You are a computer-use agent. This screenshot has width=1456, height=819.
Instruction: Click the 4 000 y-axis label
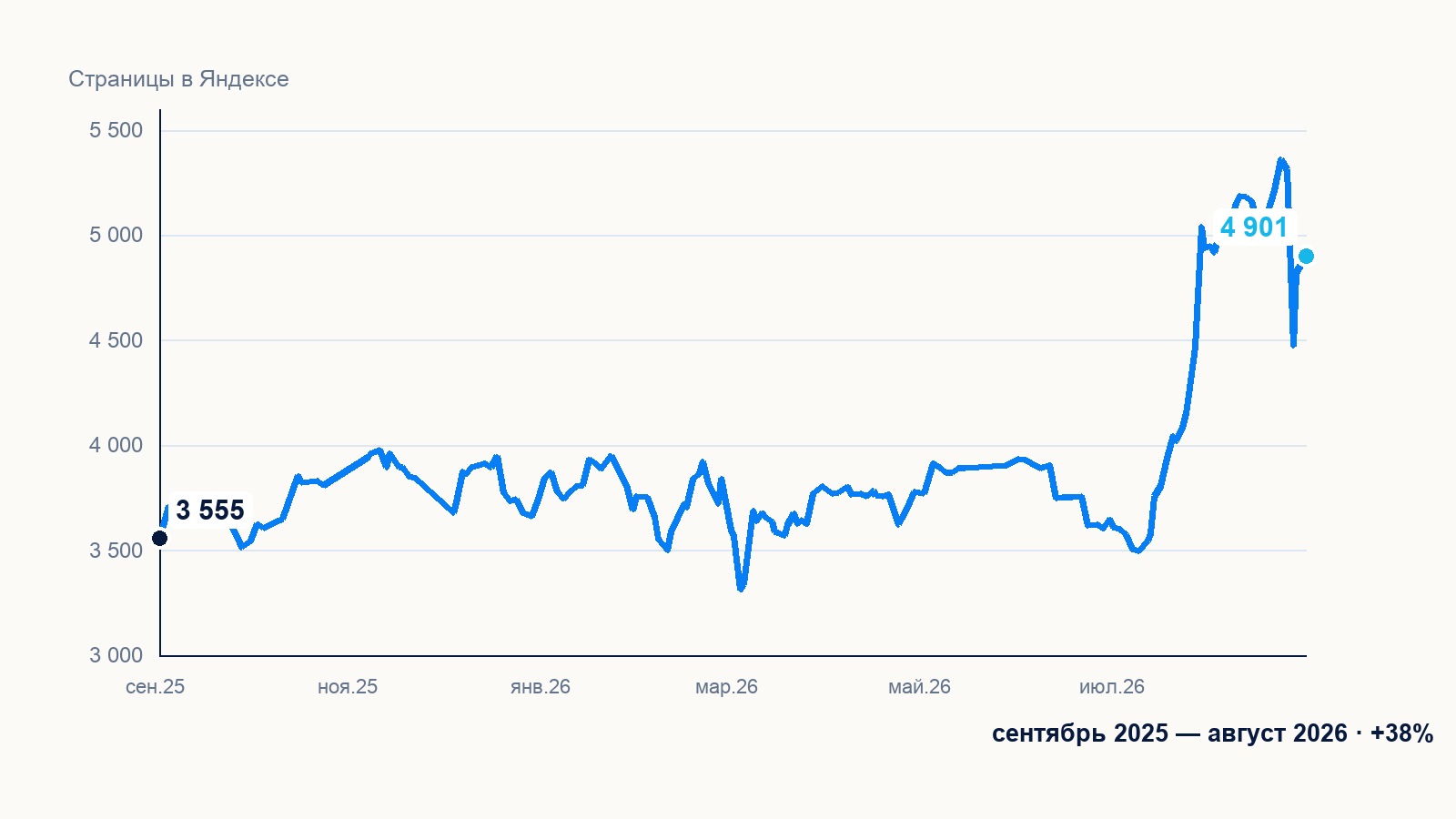click(x=116, y=445)
